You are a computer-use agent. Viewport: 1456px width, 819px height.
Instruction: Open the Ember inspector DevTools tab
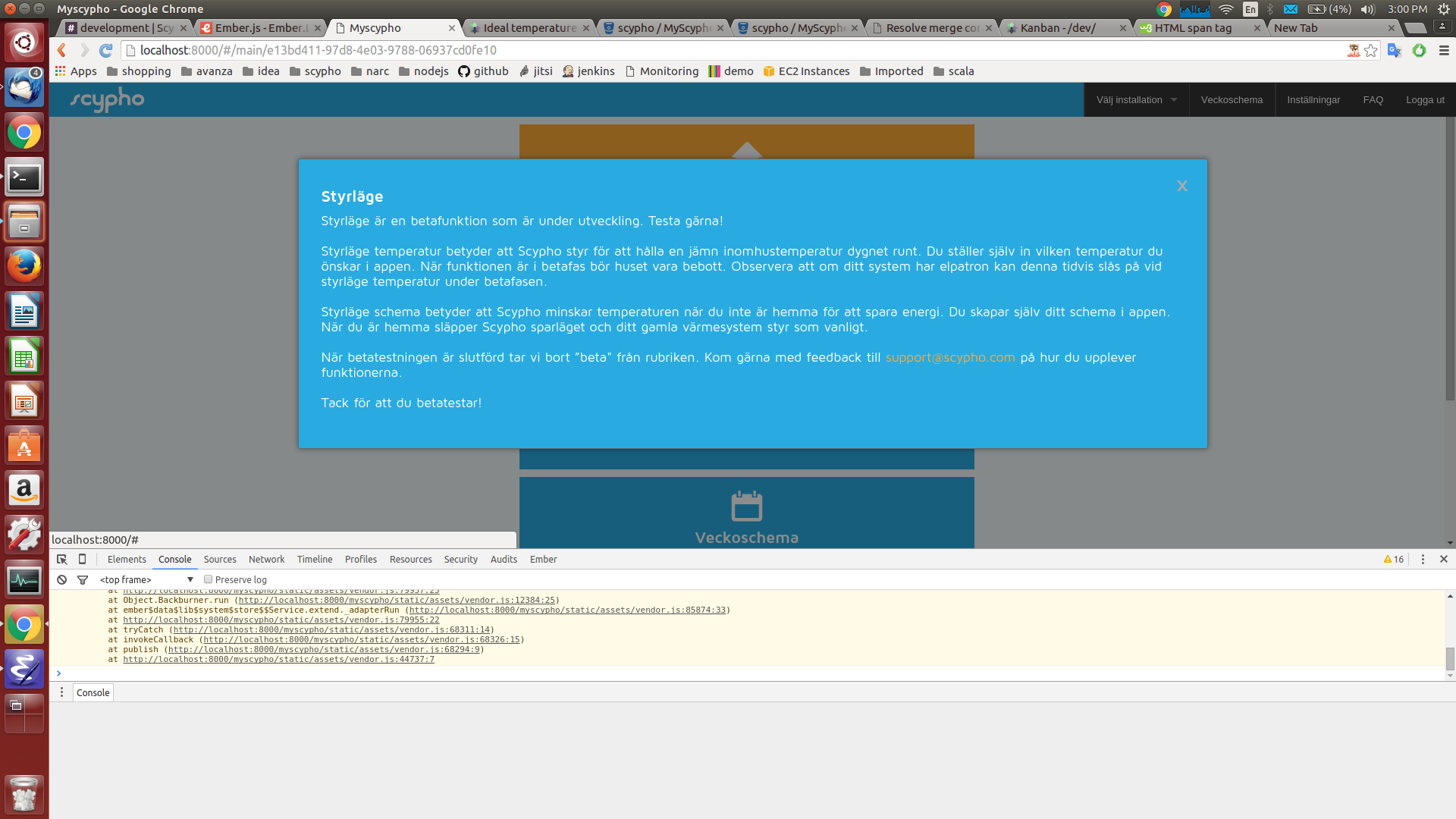pos(543,560)
